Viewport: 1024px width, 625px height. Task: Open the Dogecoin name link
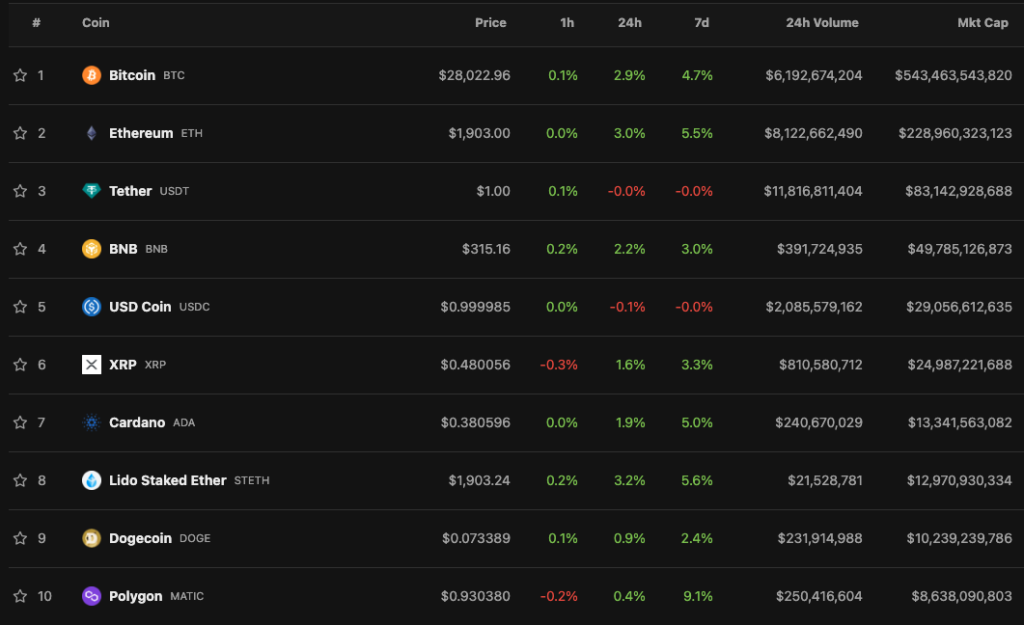[140, 538]
